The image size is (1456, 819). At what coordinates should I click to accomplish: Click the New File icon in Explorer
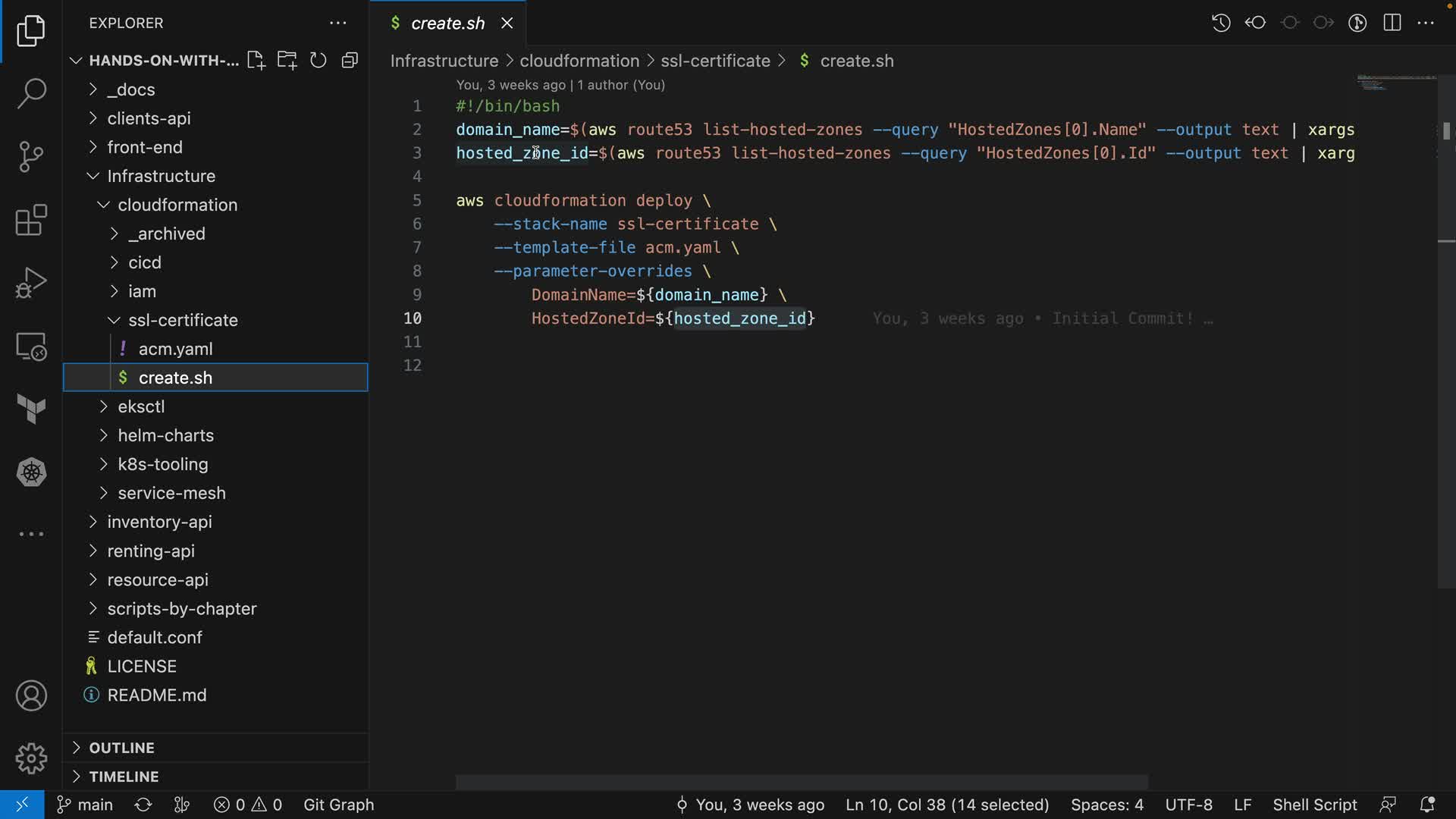click(x=256, y=61)
